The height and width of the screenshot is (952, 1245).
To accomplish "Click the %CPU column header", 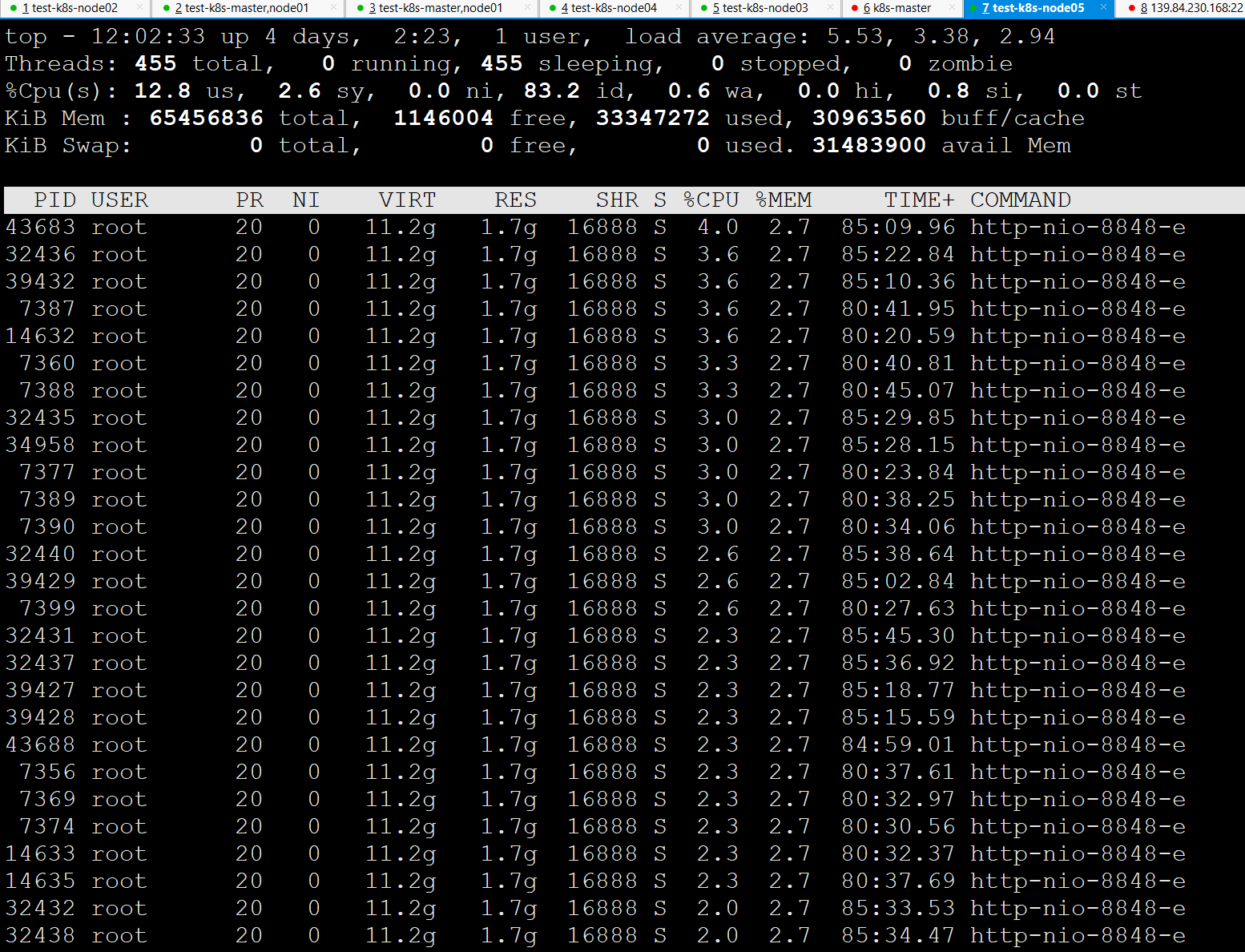I will coord(711,200).
